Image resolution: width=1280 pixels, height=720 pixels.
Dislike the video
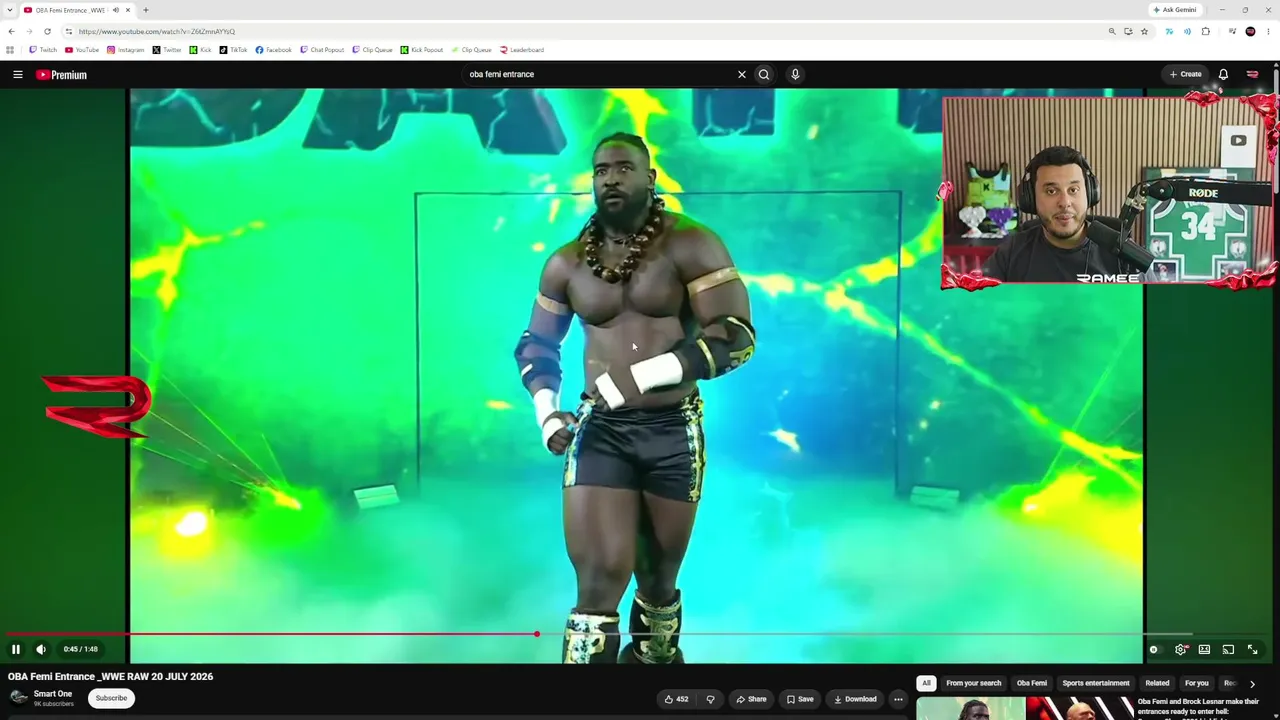(711, 699)
